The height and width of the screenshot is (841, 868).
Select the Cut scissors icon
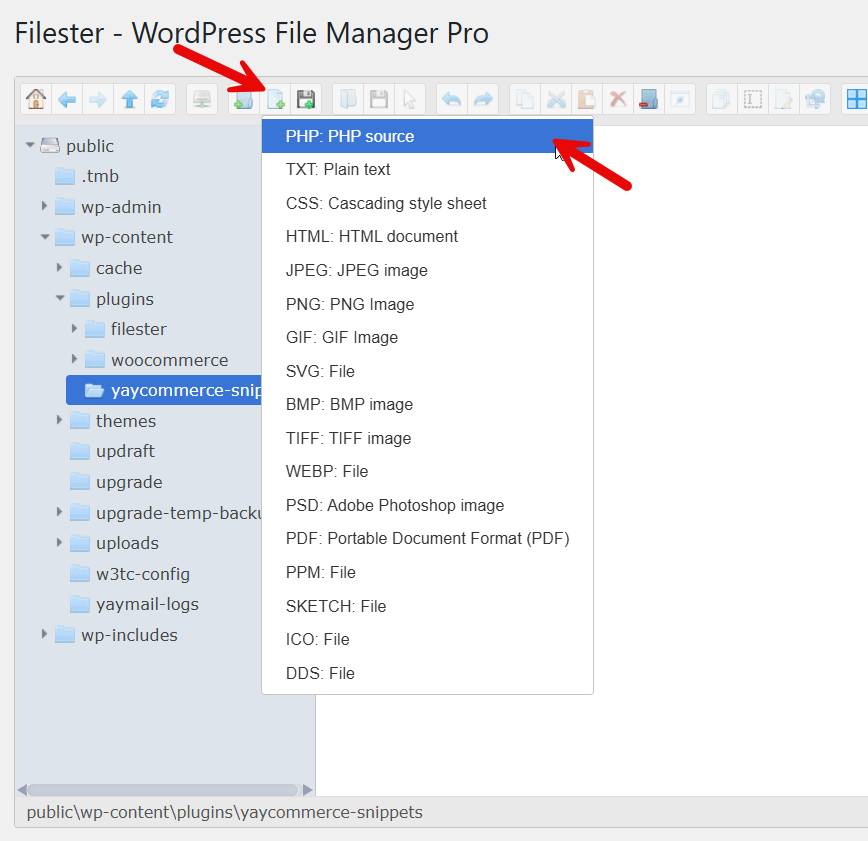point(555,99)
